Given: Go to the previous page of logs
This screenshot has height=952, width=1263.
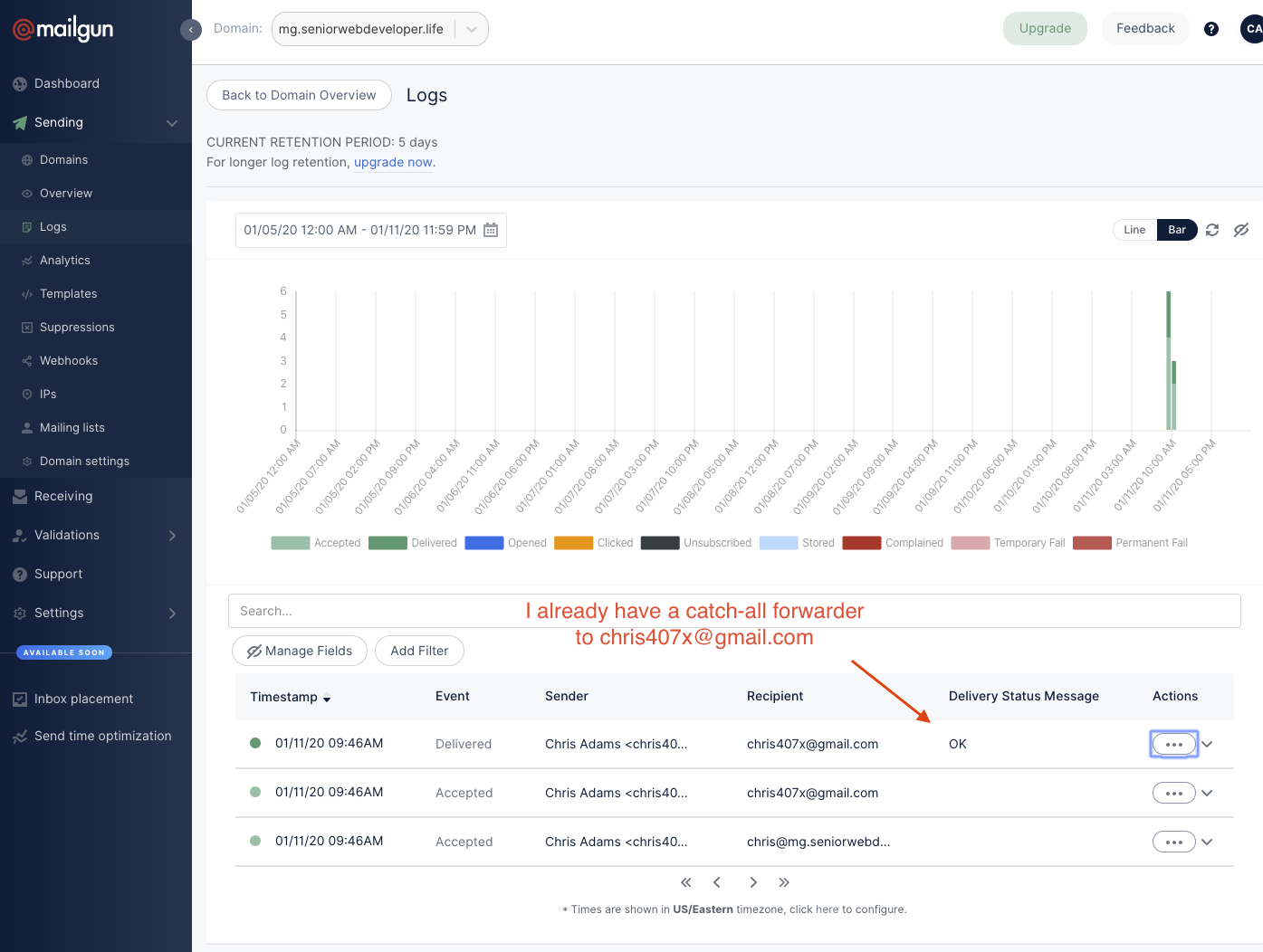Looking at the screenshot, I should 717,882.
